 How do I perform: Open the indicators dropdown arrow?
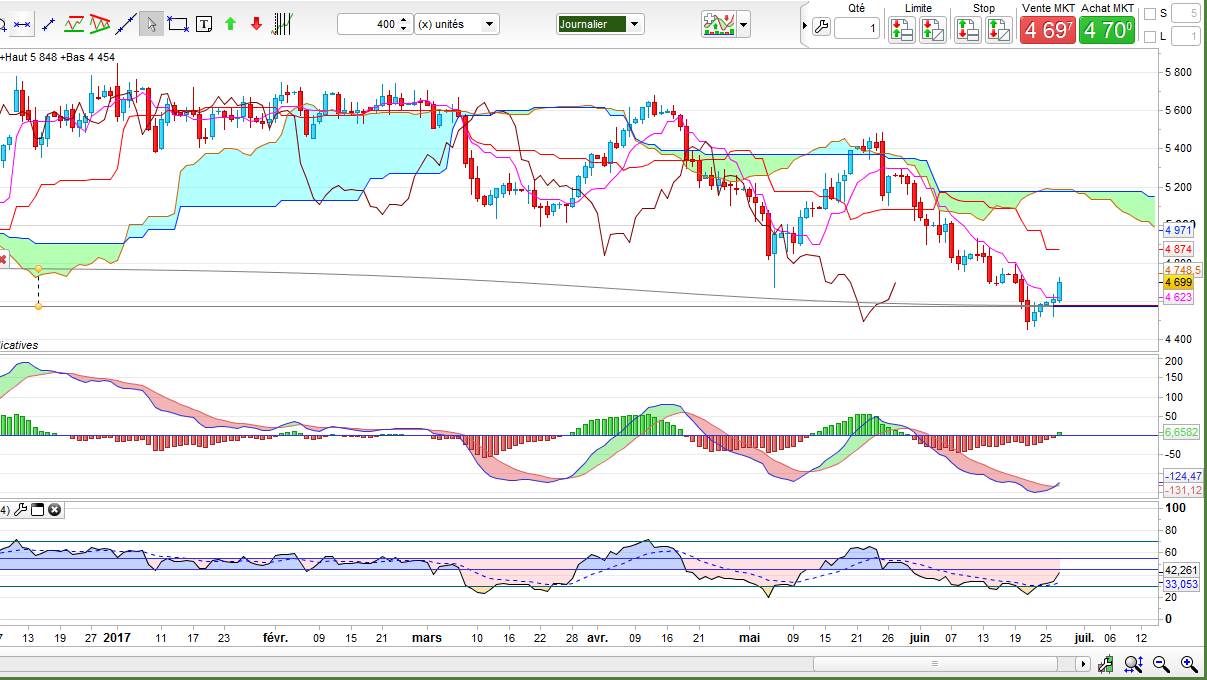point(743,24)
